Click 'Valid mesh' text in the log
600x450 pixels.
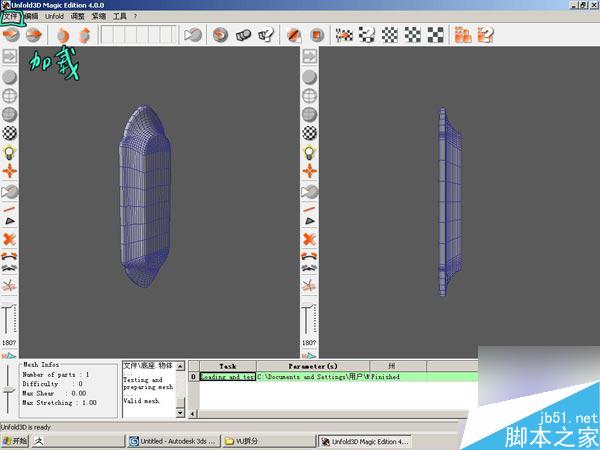tap(141, 401)
